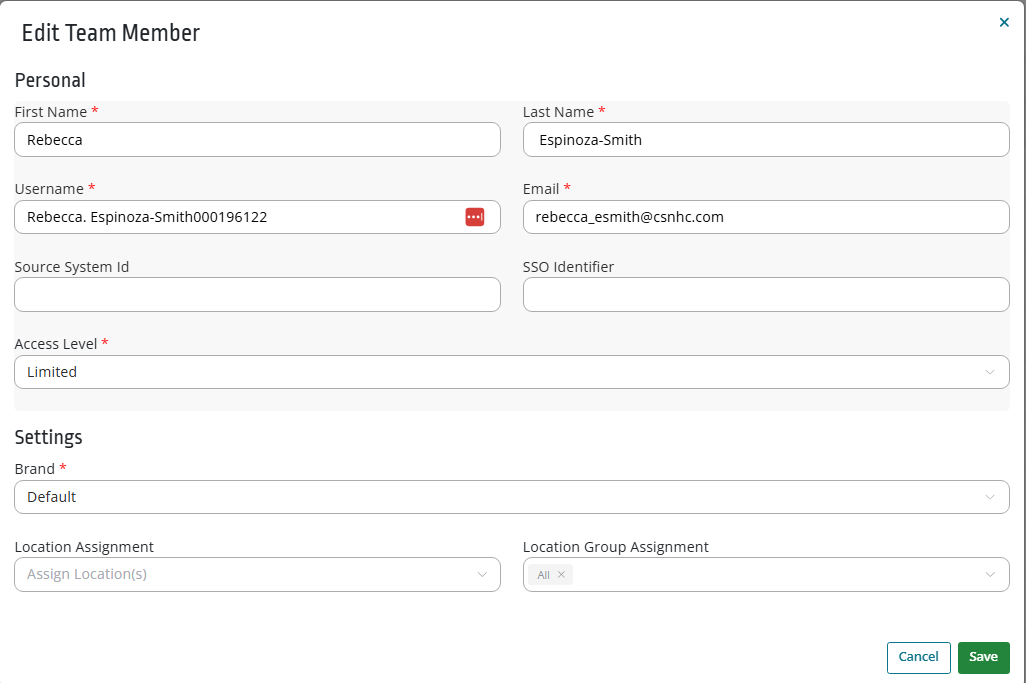1026x683 pixels.
Task: Close the Edit Team Member dialog
Action: point(1004,21)
